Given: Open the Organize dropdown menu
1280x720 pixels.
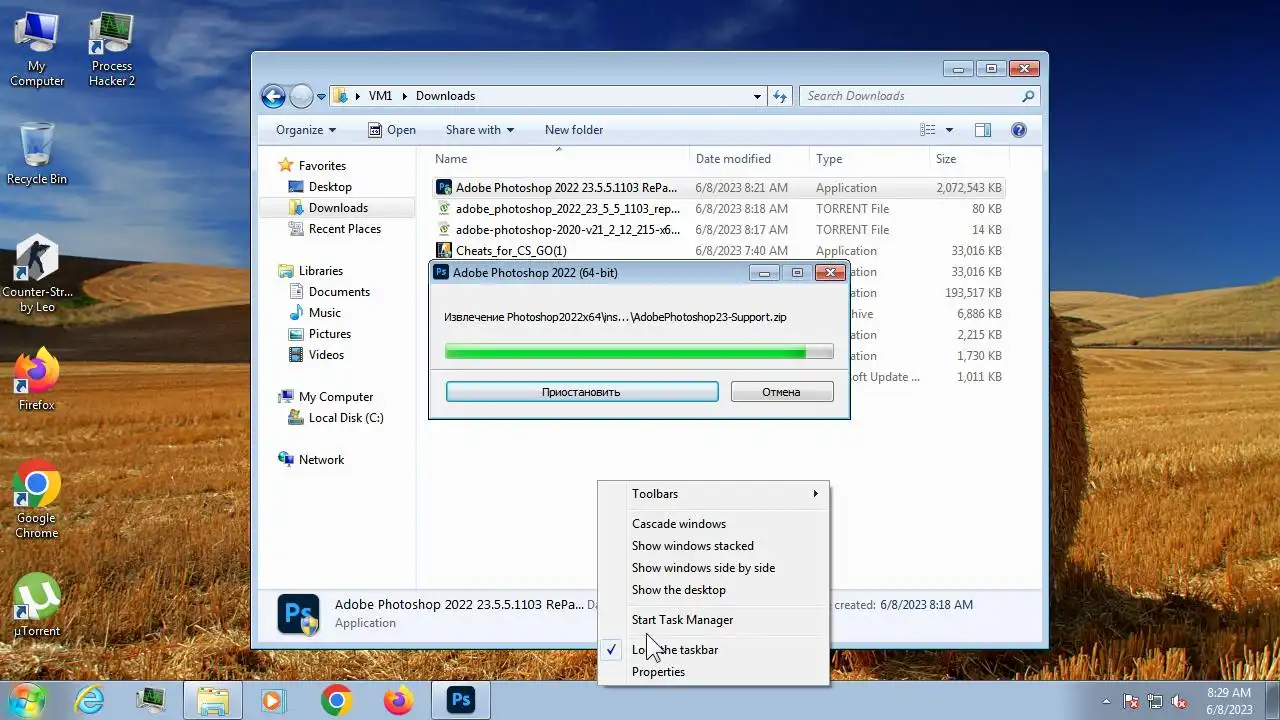Looking at the screenshot, I should tap(306, 130).
